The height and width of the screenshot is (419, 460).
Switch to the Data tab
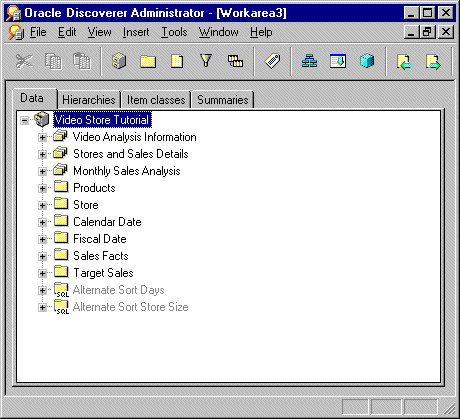pos(35,98)
